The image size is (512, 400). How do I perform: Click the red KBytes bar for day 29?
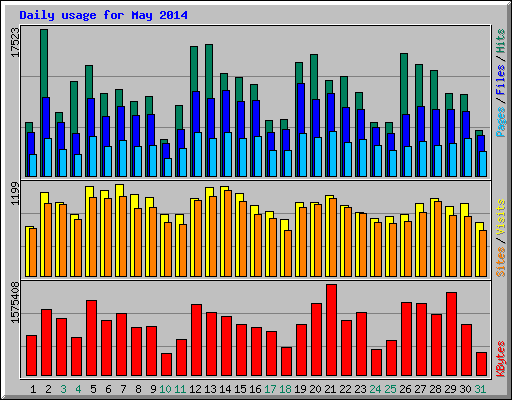click(451, 334)
